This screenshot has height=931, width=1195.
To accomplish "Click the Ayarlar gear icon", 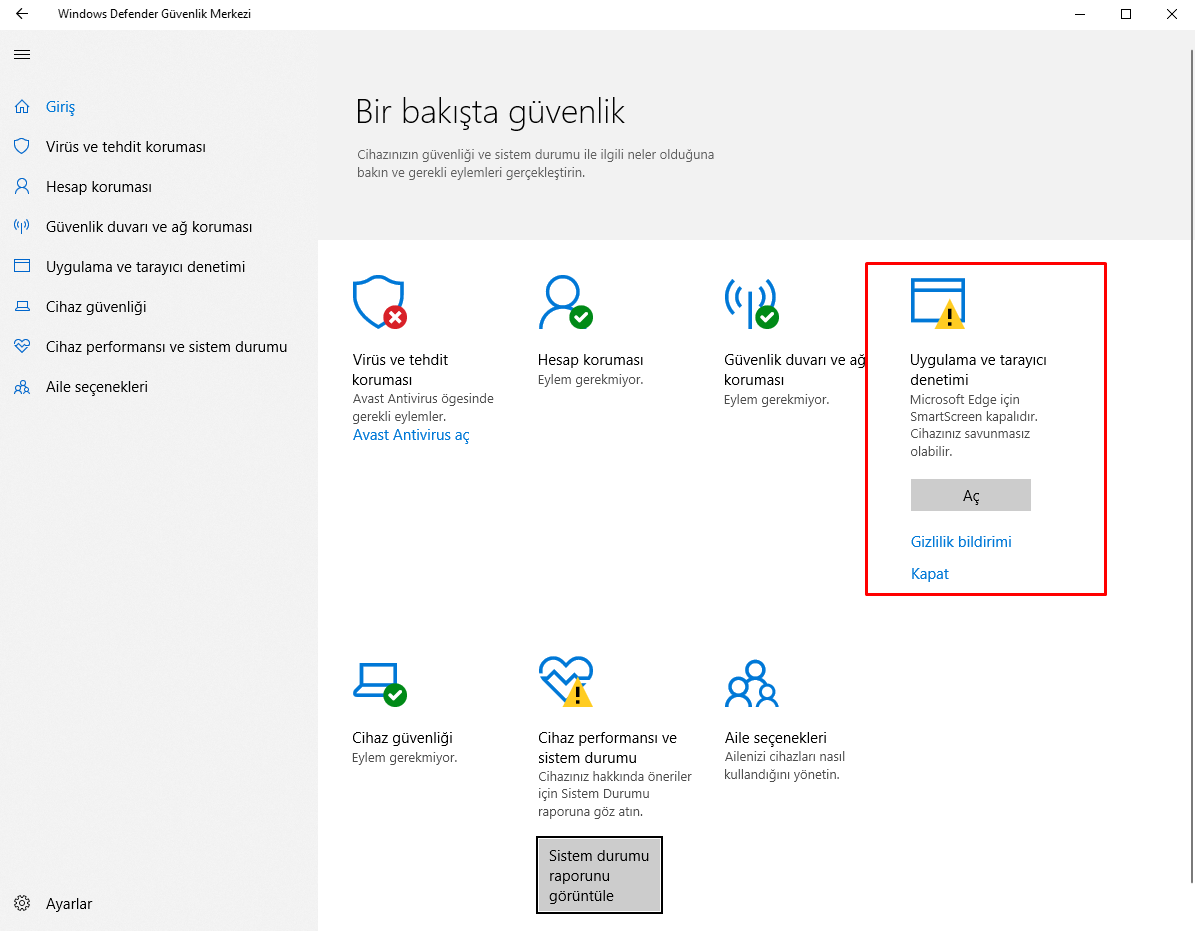I will (x=22, y=904).
